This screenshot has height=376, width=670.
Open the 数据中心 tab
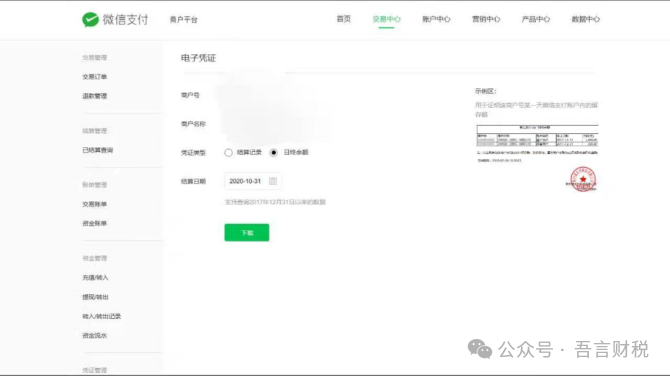(x=586, y=19)
